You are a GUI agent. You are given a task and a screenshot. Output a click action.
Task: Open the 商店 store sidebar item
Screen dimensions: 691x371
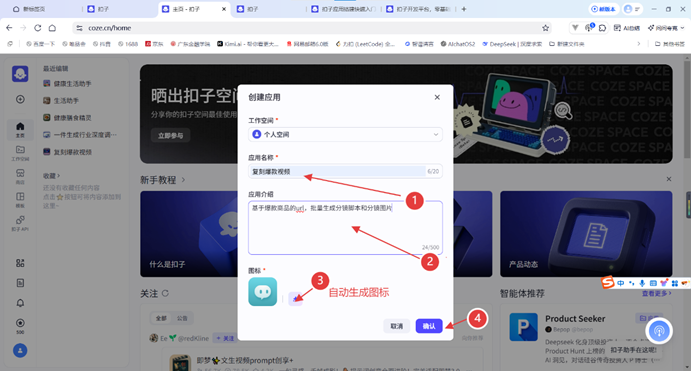coord(20,176)
